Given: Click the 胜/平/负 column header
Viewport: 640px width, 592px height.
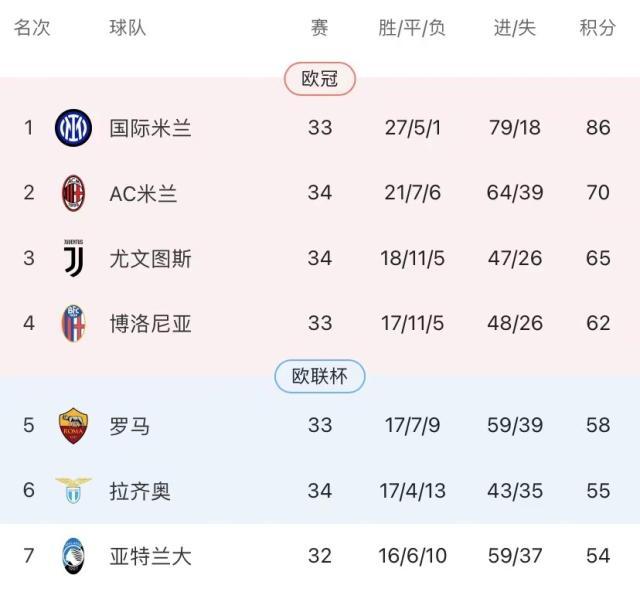Looking at the screenshot, I should [x=412, y=28].
